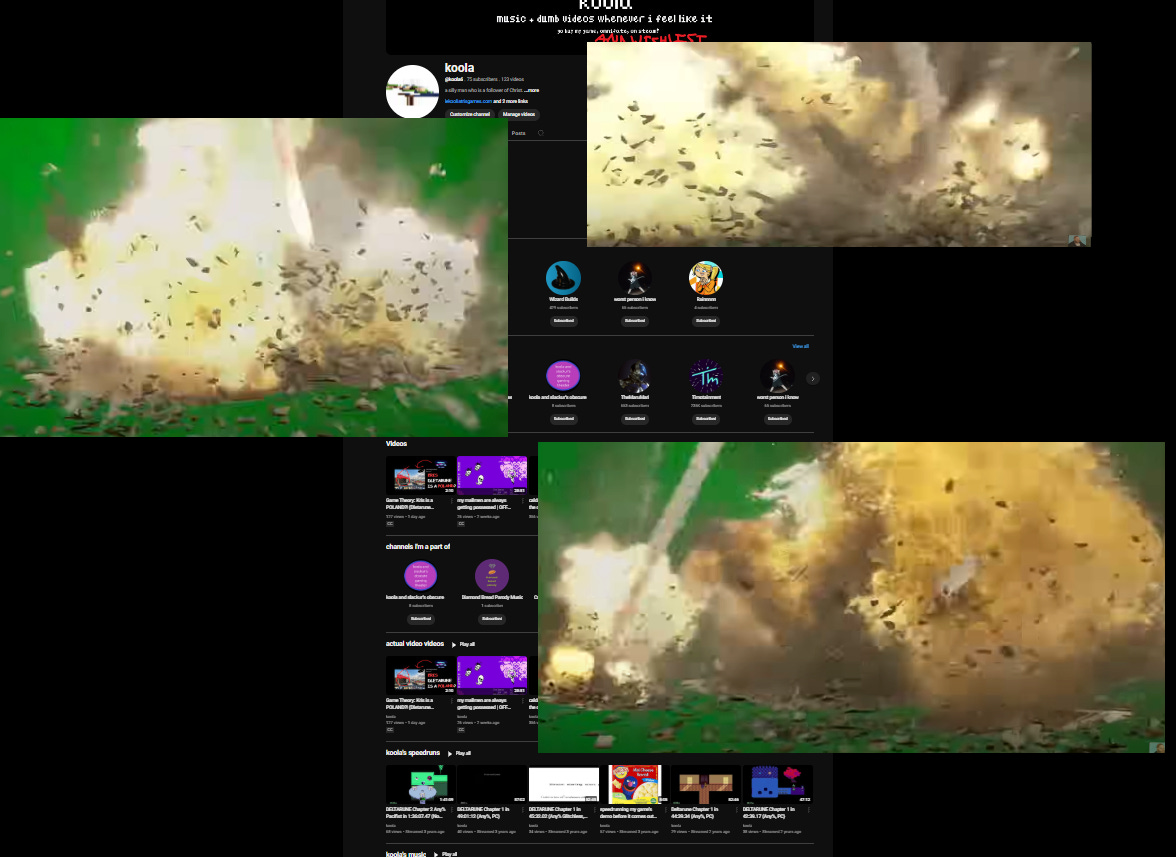Click the Manage videos button
This screenshot has height=857, width=1176.
tap(518, 115)
